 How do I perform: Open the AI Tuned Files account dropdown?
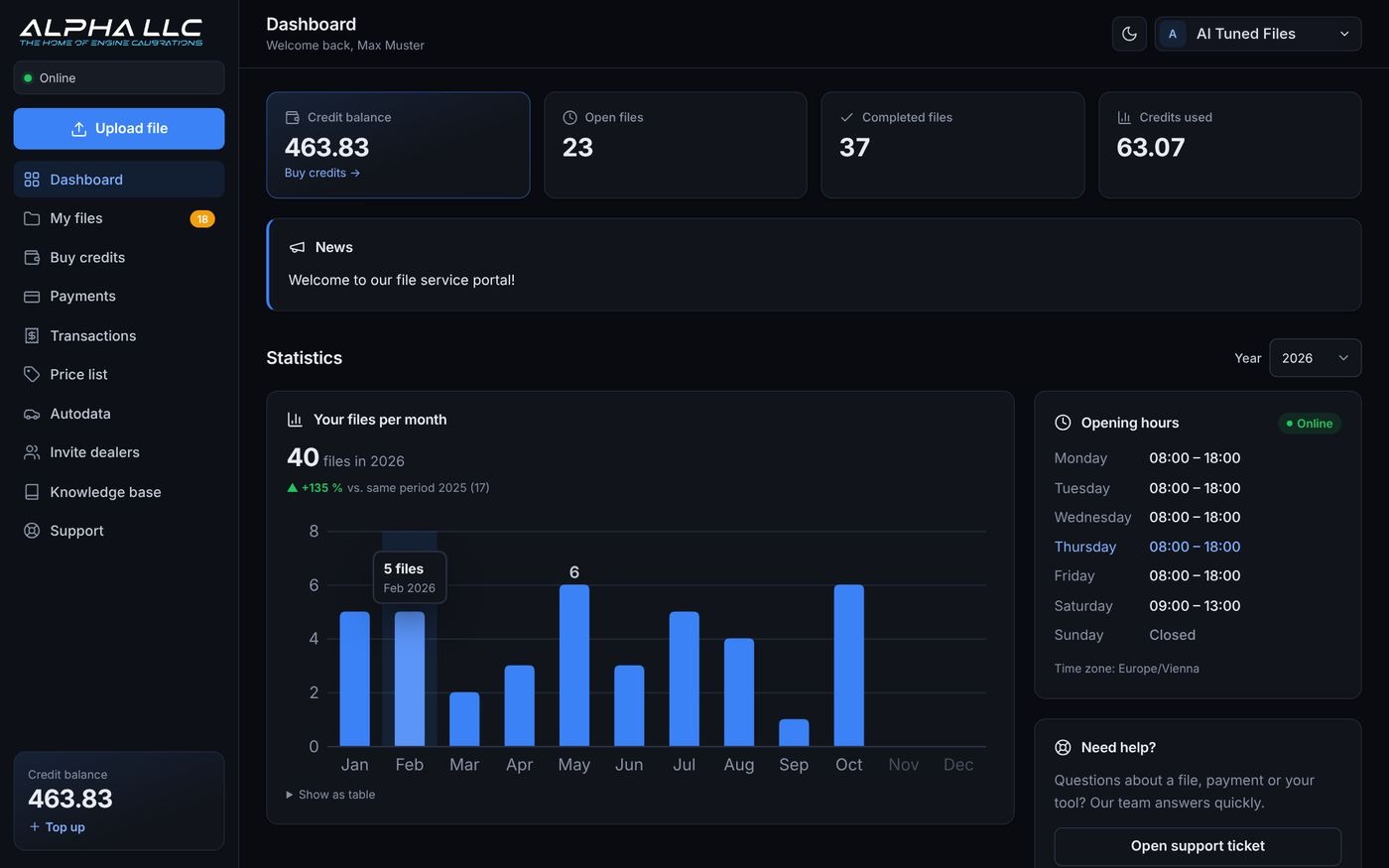point(1258,34)
